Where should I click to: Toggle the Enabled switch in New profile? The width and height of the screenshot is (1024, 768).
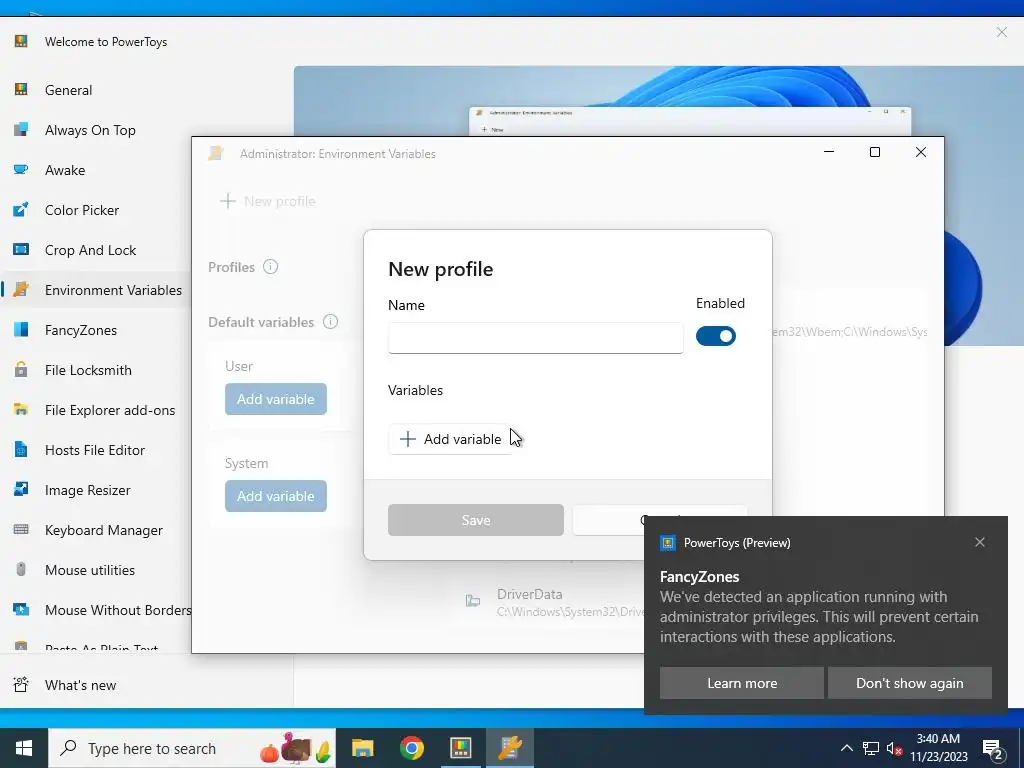(x=716, y=336)
